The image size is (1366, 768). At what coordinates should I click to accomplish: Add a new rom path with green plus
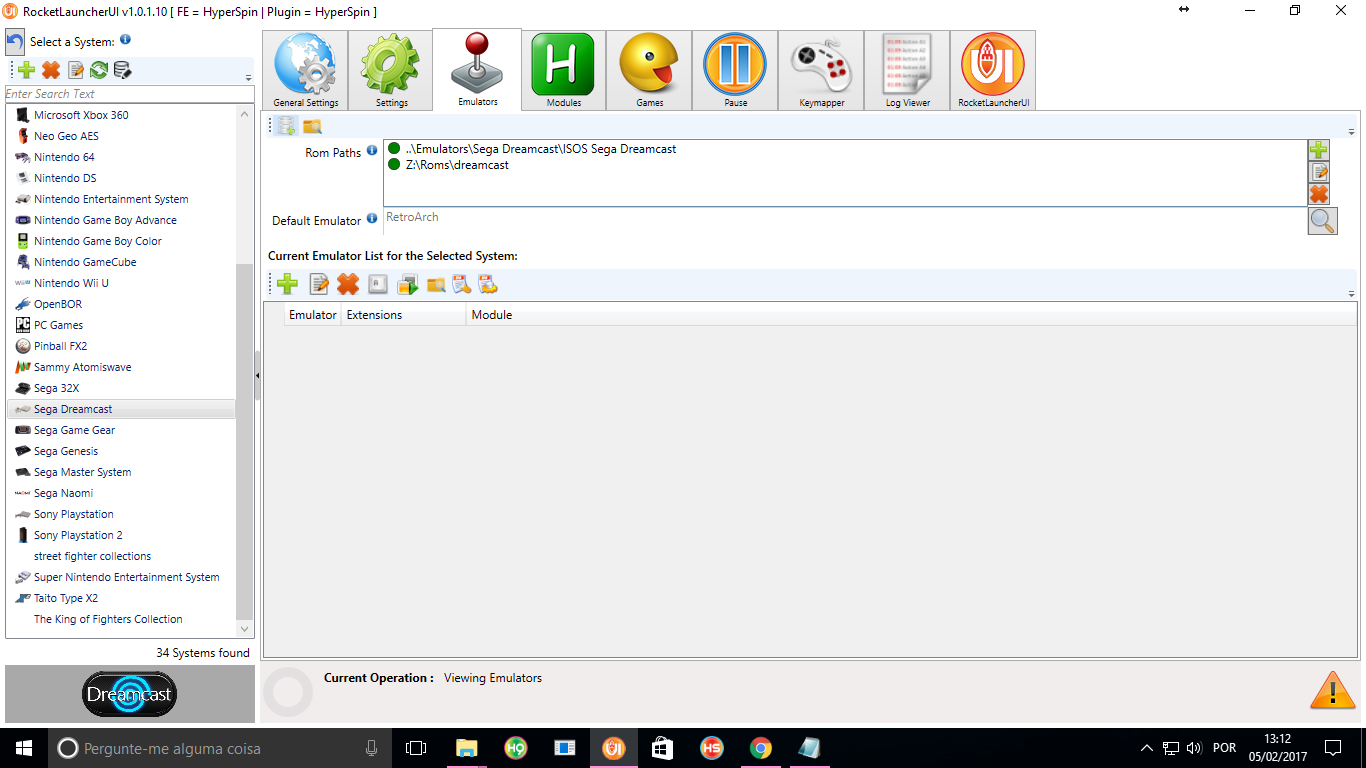1319,150
